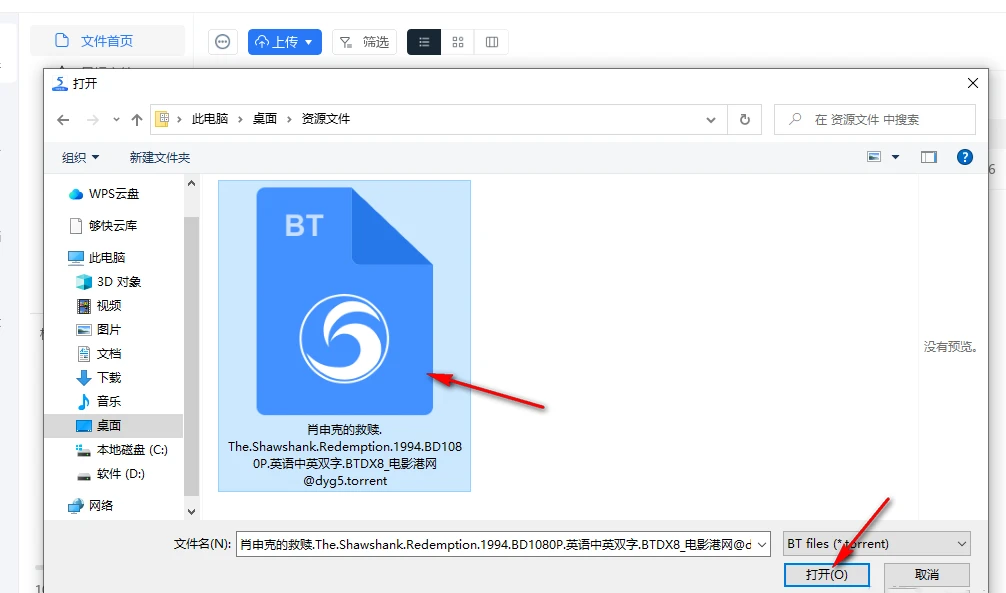Refresh the folder view

click(x=744, y=119)
